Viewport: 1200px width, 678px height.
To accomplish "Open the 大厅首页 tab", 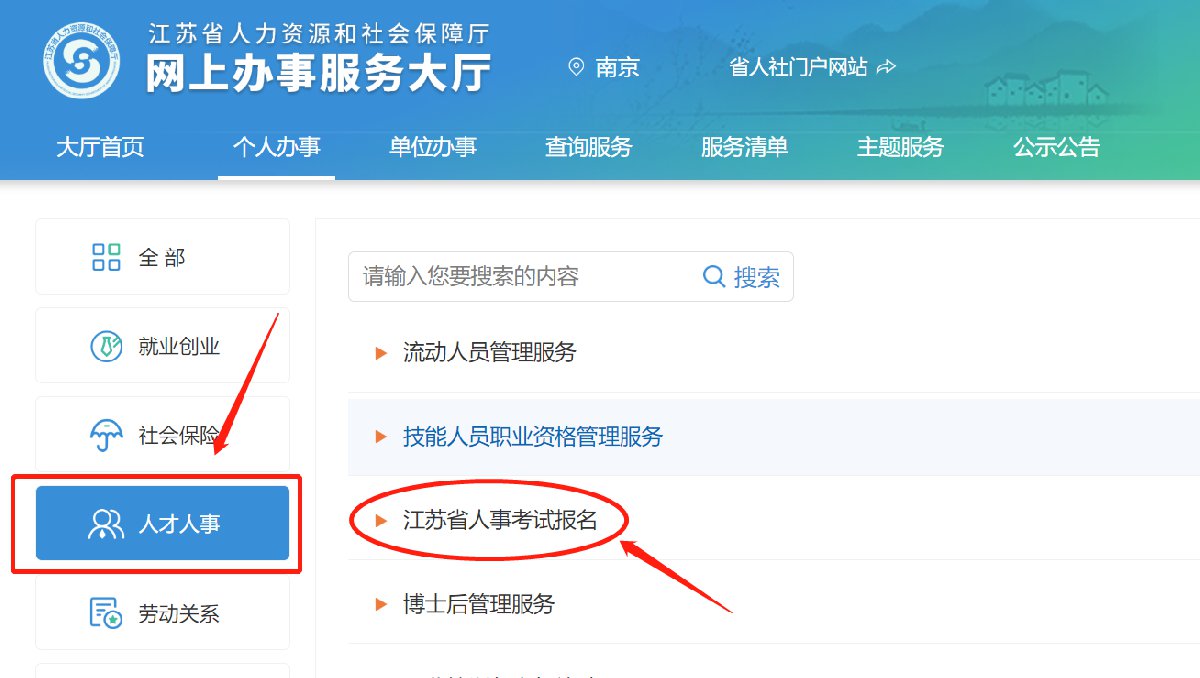I will (100, 147).
